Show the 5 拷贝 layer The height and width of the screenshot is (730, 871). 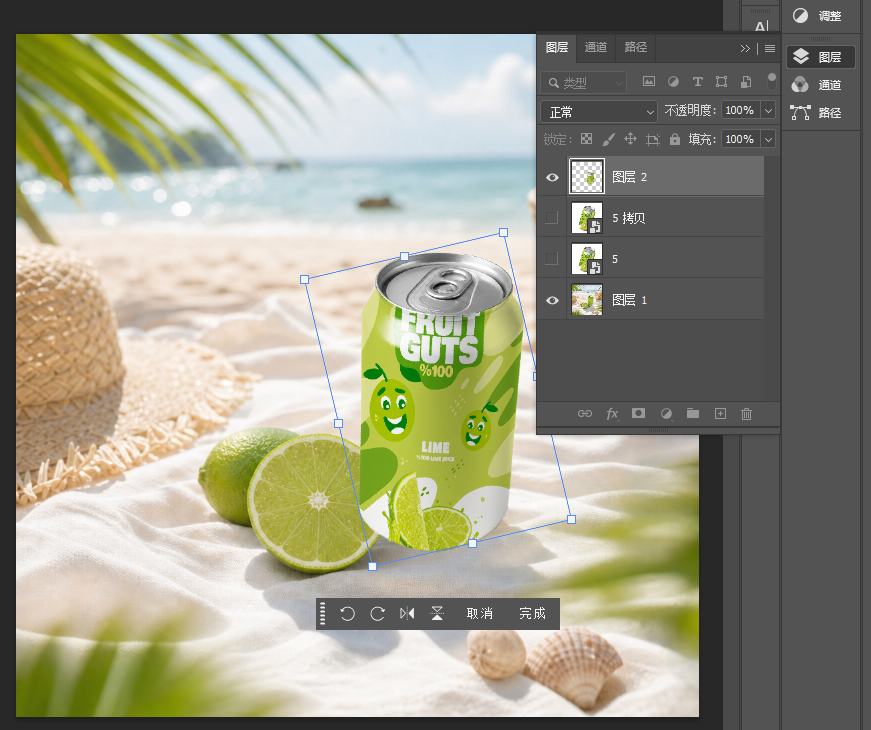click(x=551, y=217)
